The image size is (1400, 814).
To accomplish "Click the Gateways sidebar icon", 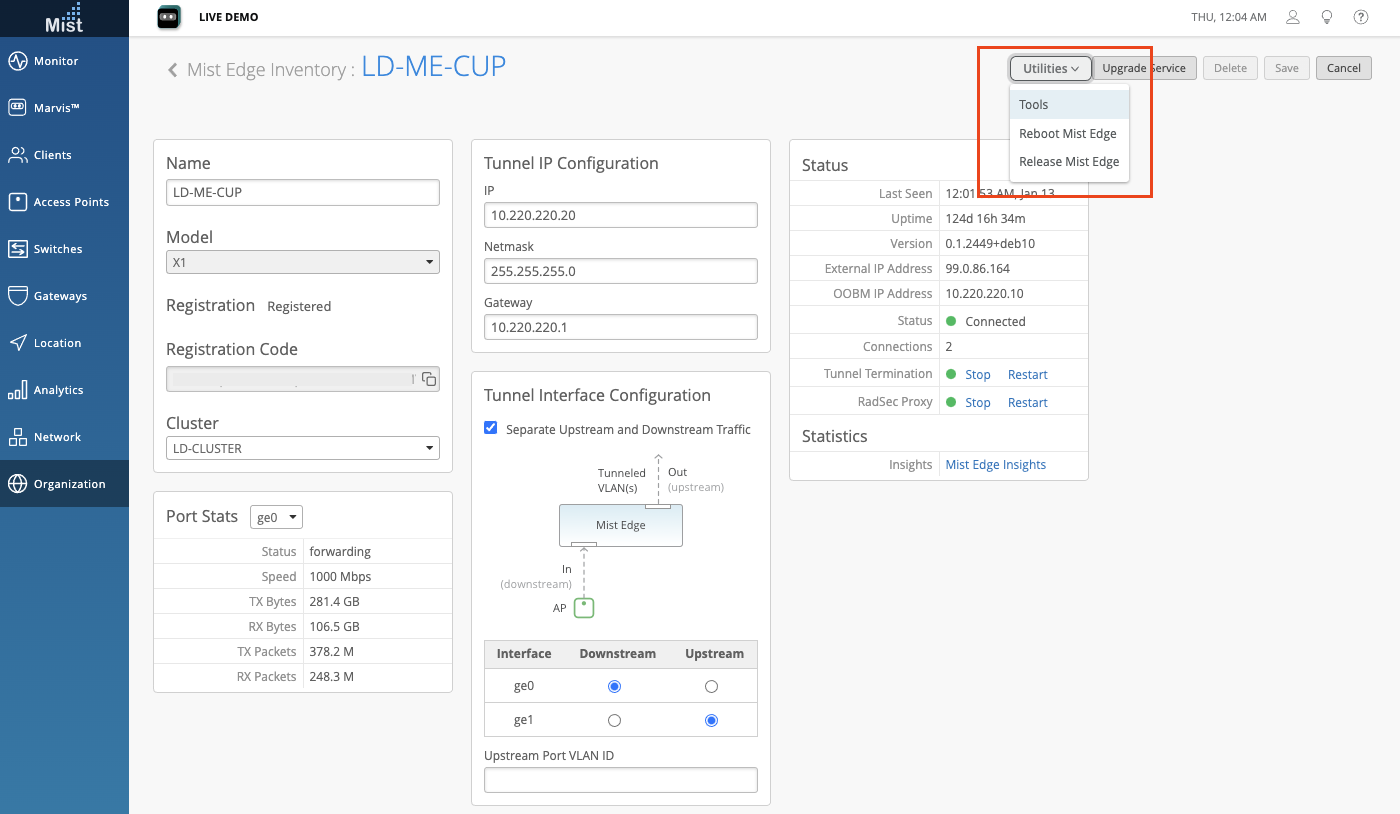I will tap(17, 296).
